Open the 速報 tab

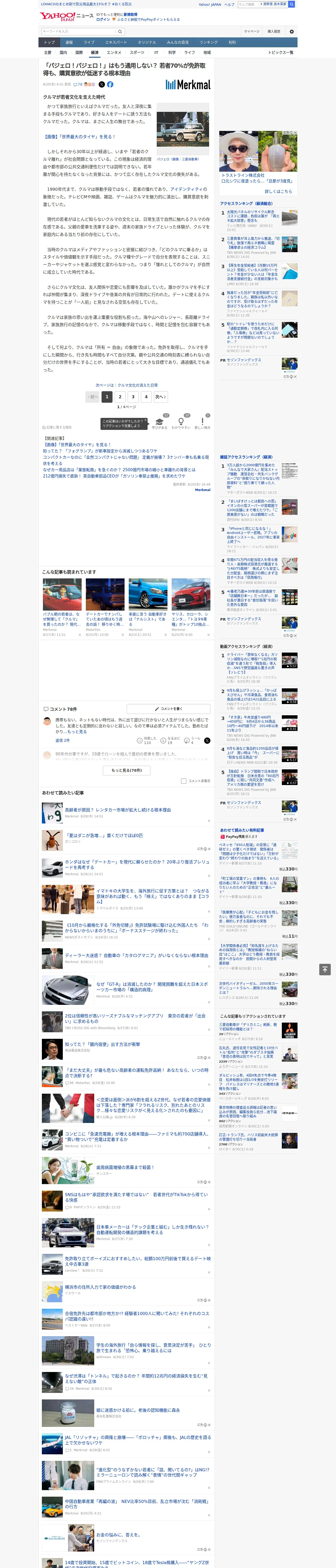(69, 42)
